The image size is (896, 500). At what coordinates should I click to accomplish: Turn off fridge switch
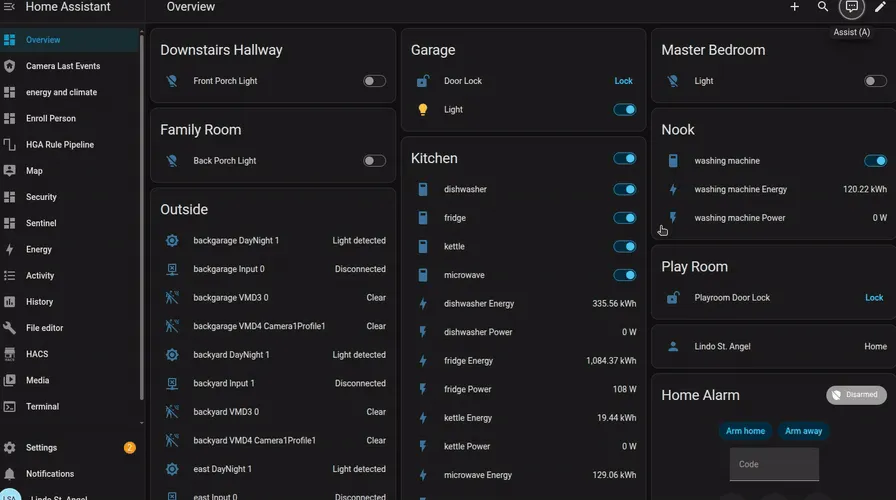625,218
